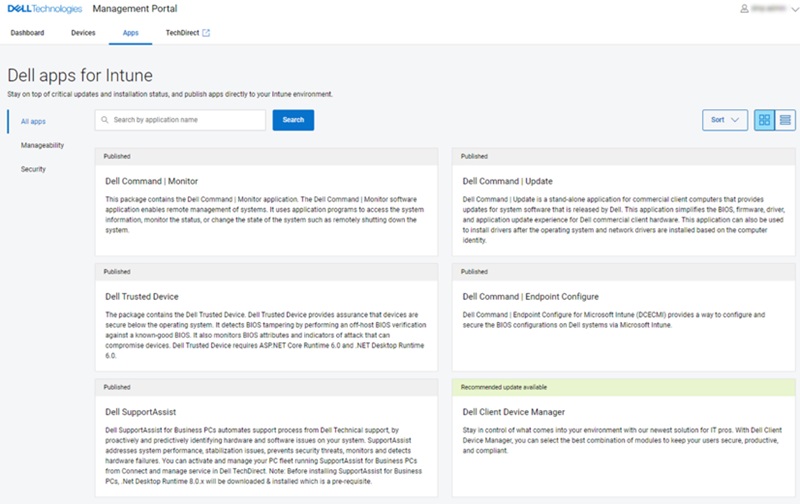Go to the Devices tab
The height and width of the screenshot is (504, 800).
(x=83, y=33)
